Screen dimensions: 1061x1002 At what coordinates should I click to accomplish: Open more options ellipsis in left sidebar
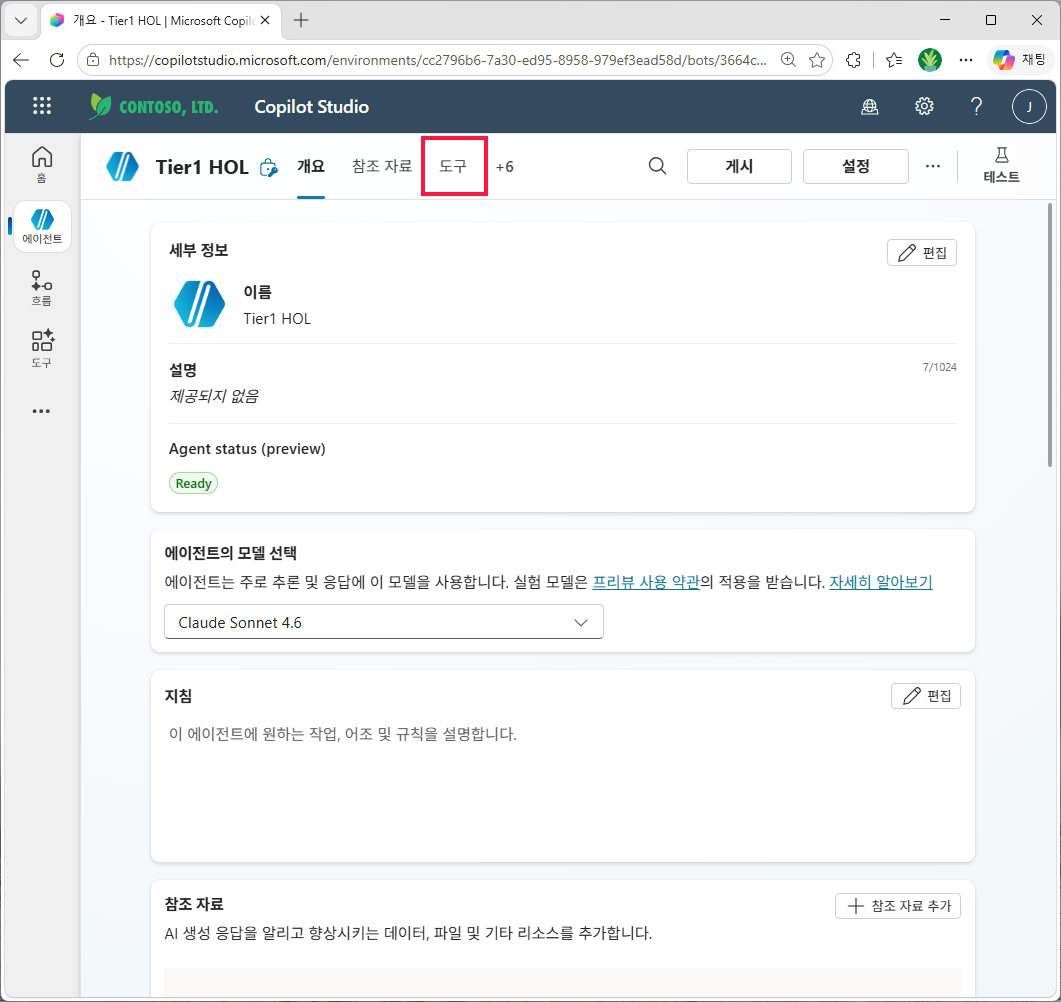(41, 411)
